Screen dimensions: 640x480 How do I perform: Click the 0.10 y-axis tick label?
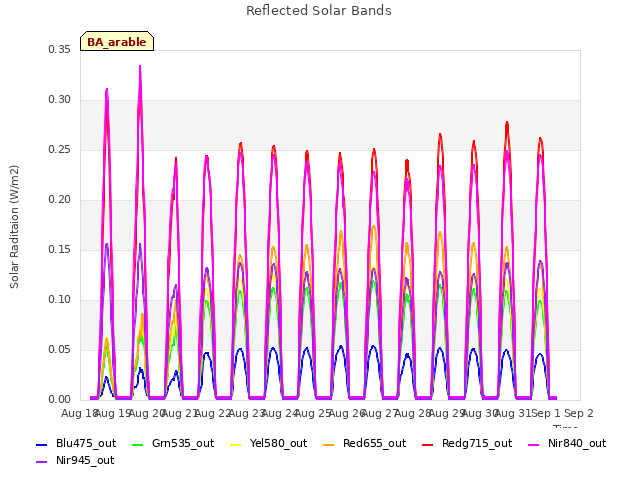(59, 300)
